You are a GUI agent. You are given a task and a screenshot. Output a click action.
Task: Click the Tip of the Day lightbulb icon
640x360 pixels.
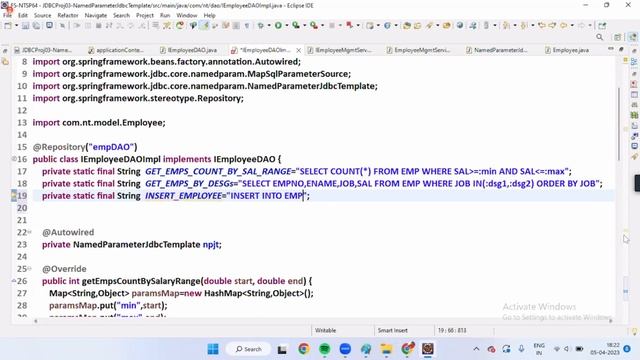coord(634,331)
